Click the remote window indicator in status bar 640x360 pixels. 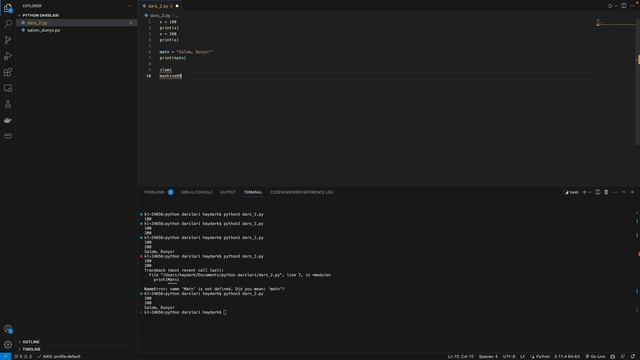pos(5,356)
